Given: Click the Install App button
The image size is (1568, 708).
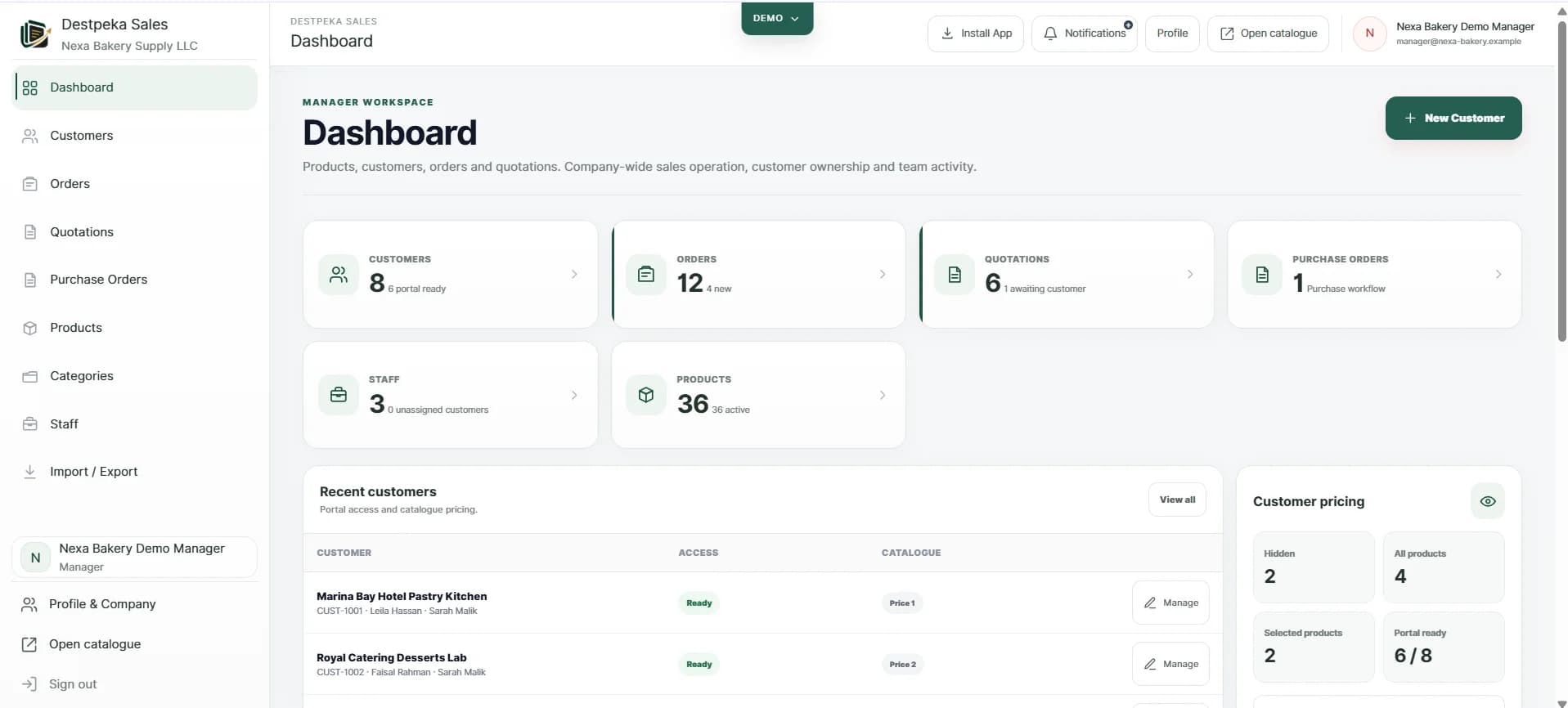Looking at the screenshot, I should [x=976, y=34].
